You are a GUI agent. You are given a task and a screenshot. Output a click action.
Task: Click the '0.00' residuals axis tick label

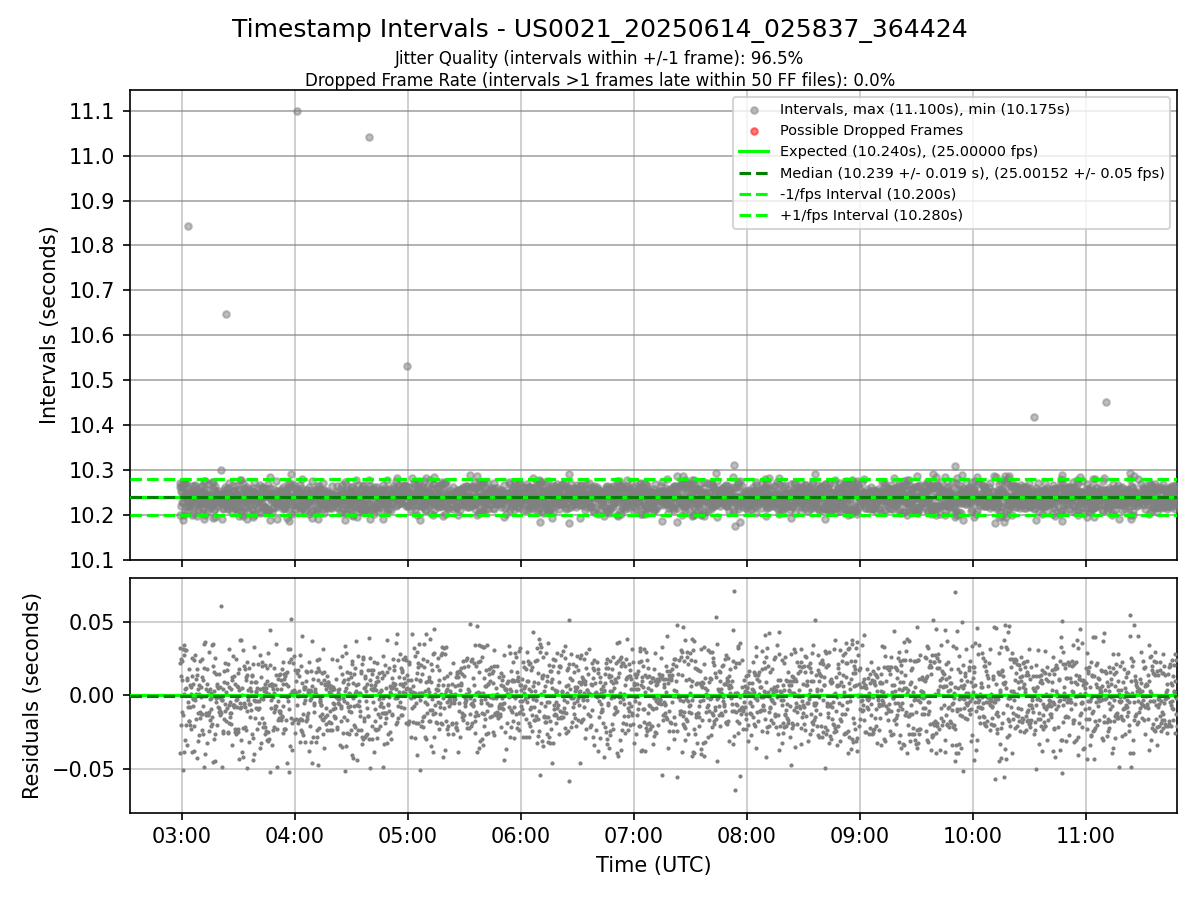(x=92, y=696)
